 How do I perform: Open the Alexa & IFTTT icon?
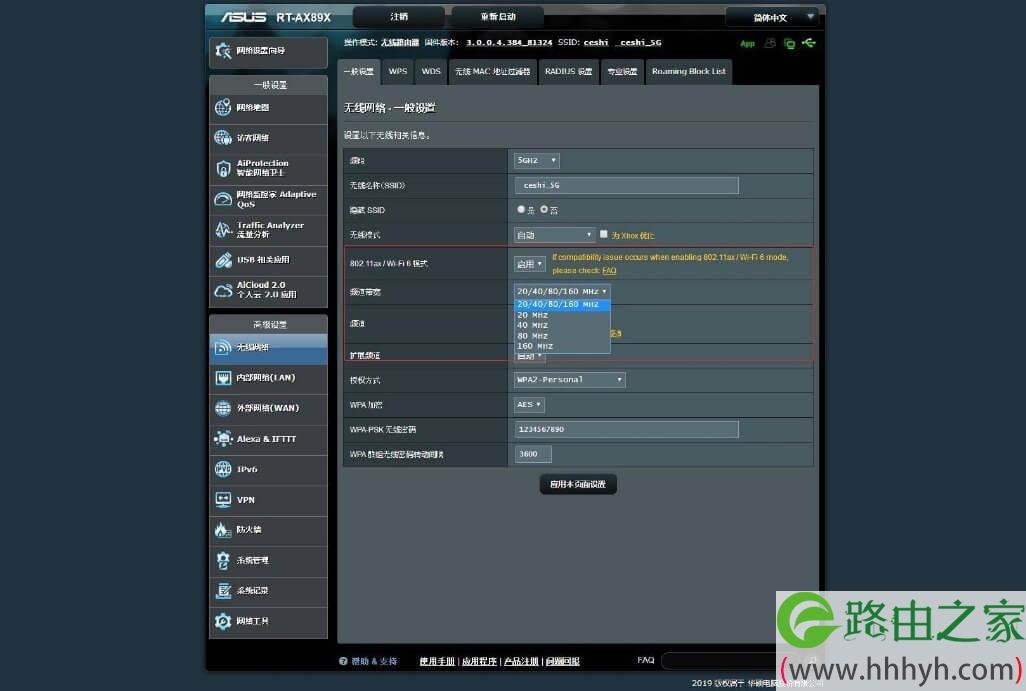[x=223, y=438]
